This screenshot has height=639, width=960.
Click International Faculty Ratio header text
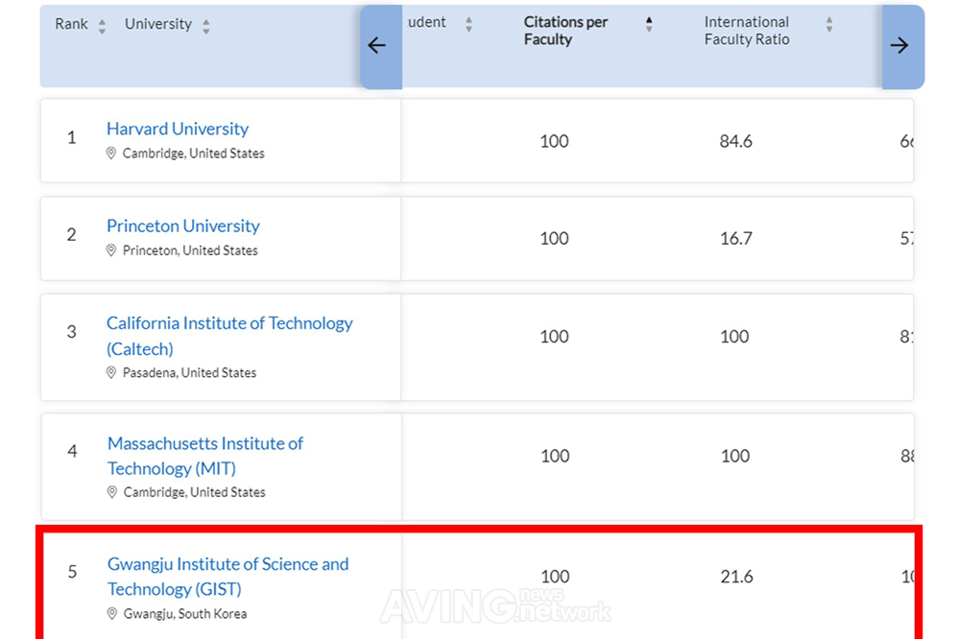pos(746,31)
